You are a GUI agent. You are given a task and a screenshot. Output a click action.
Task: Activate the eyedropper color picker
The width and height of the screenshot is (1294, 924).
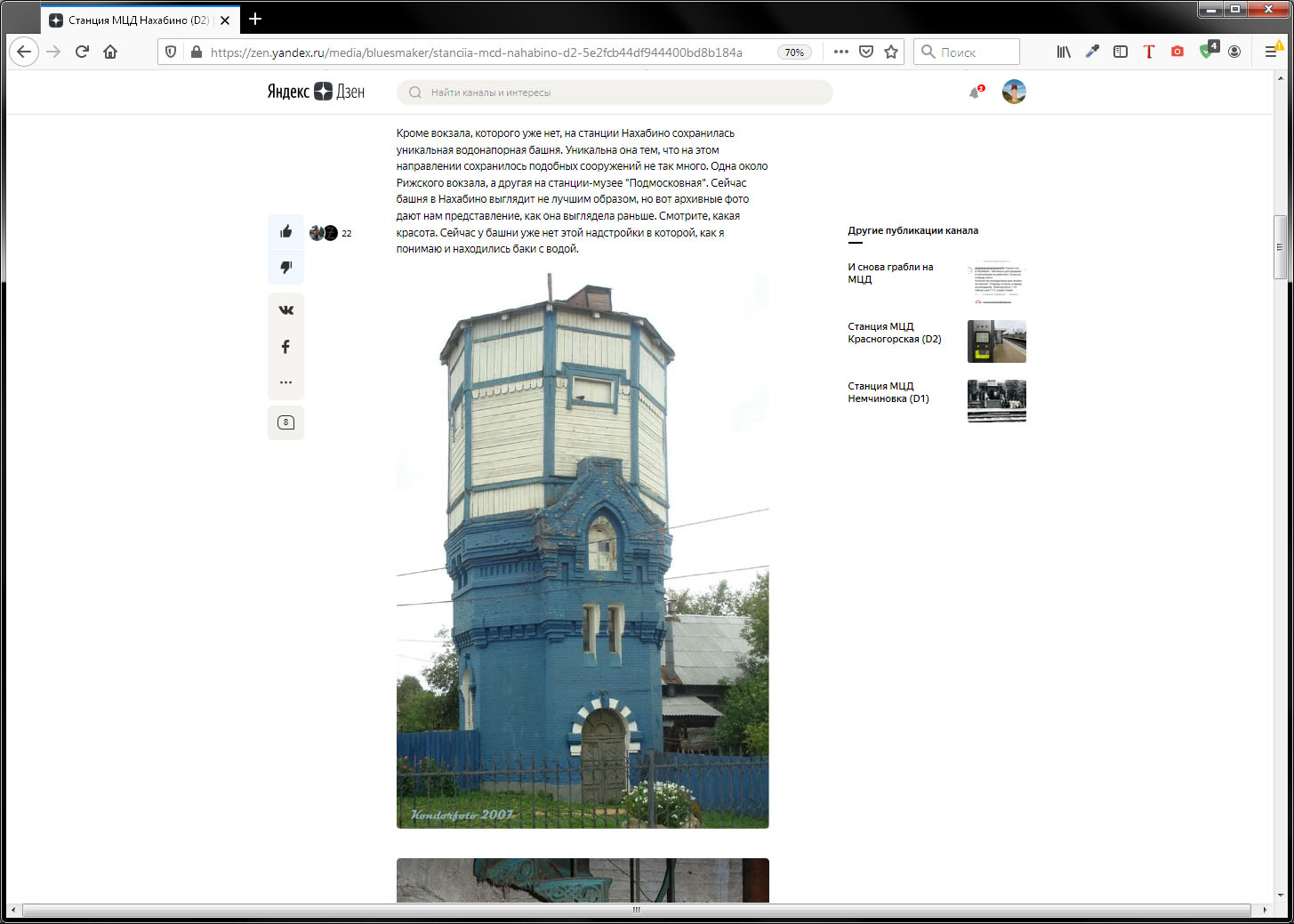pos(1092,52)
